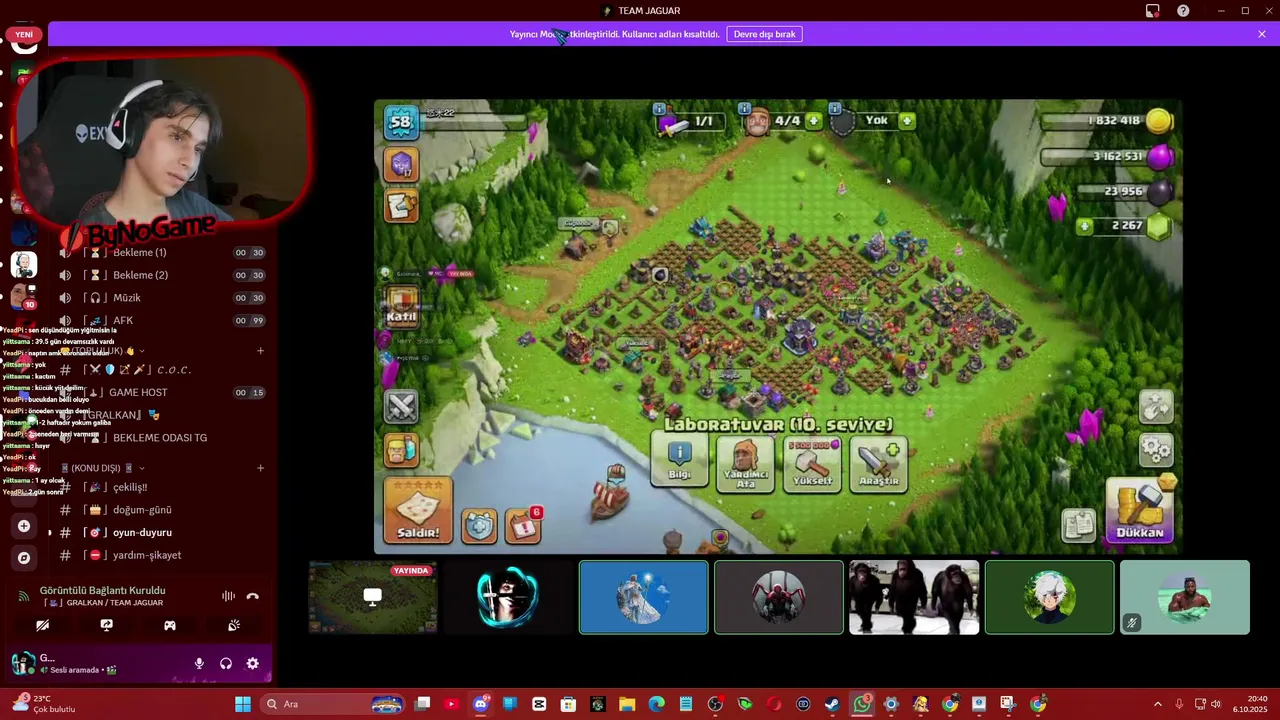Join the Bekleme (2) voice channel
Viewport: 1280px width, 720px height.
162,275
